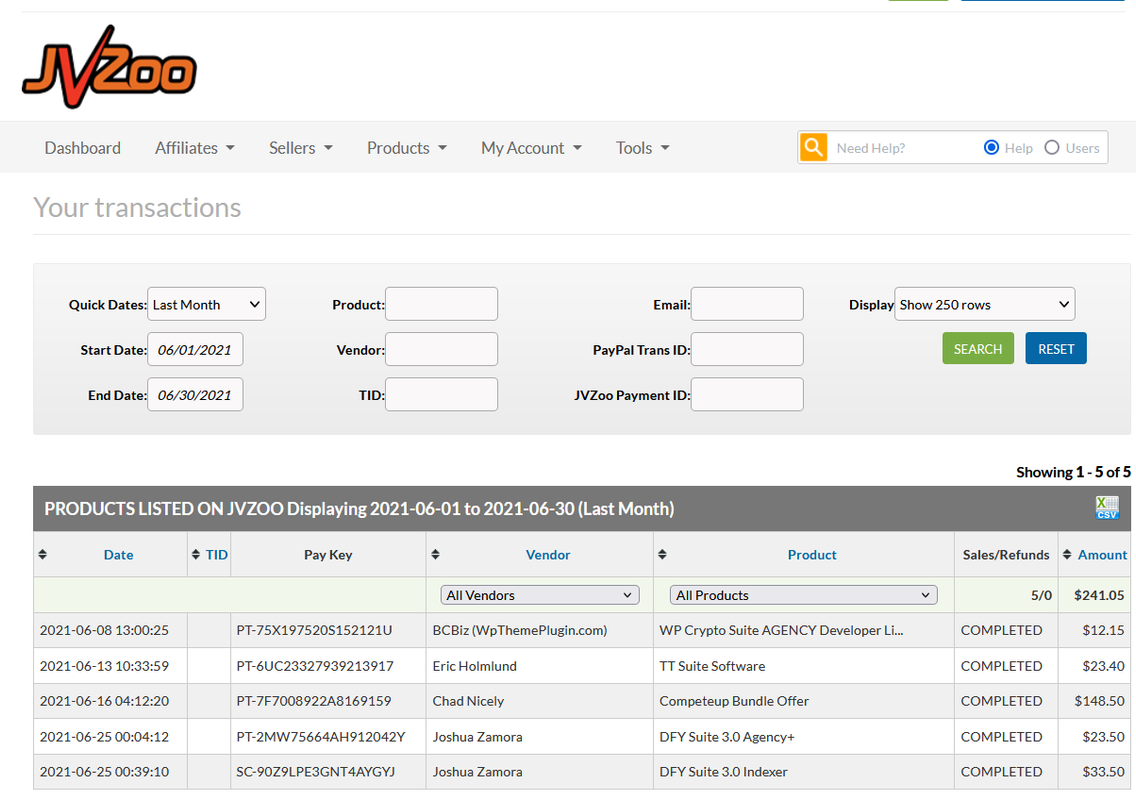Select the Help radio button
Image resolution: width=1136 pixels, height=800 pixels.
pyautogui.click(x=991, y=147)
